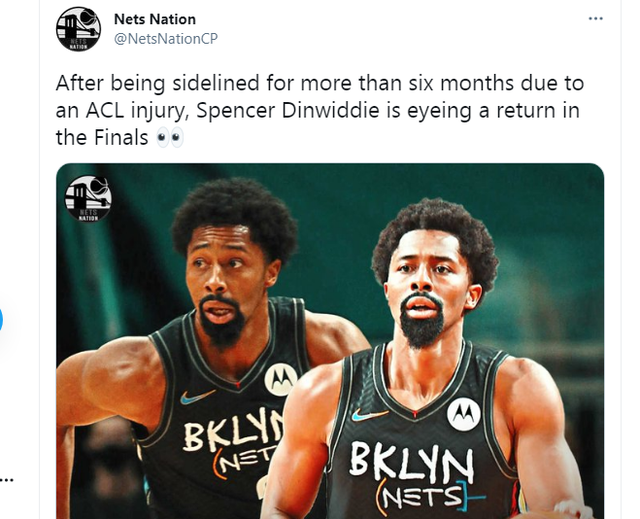Click the ellipsis at the bottom-left sidebar edge
640x519 pixels.
[7, 479]
